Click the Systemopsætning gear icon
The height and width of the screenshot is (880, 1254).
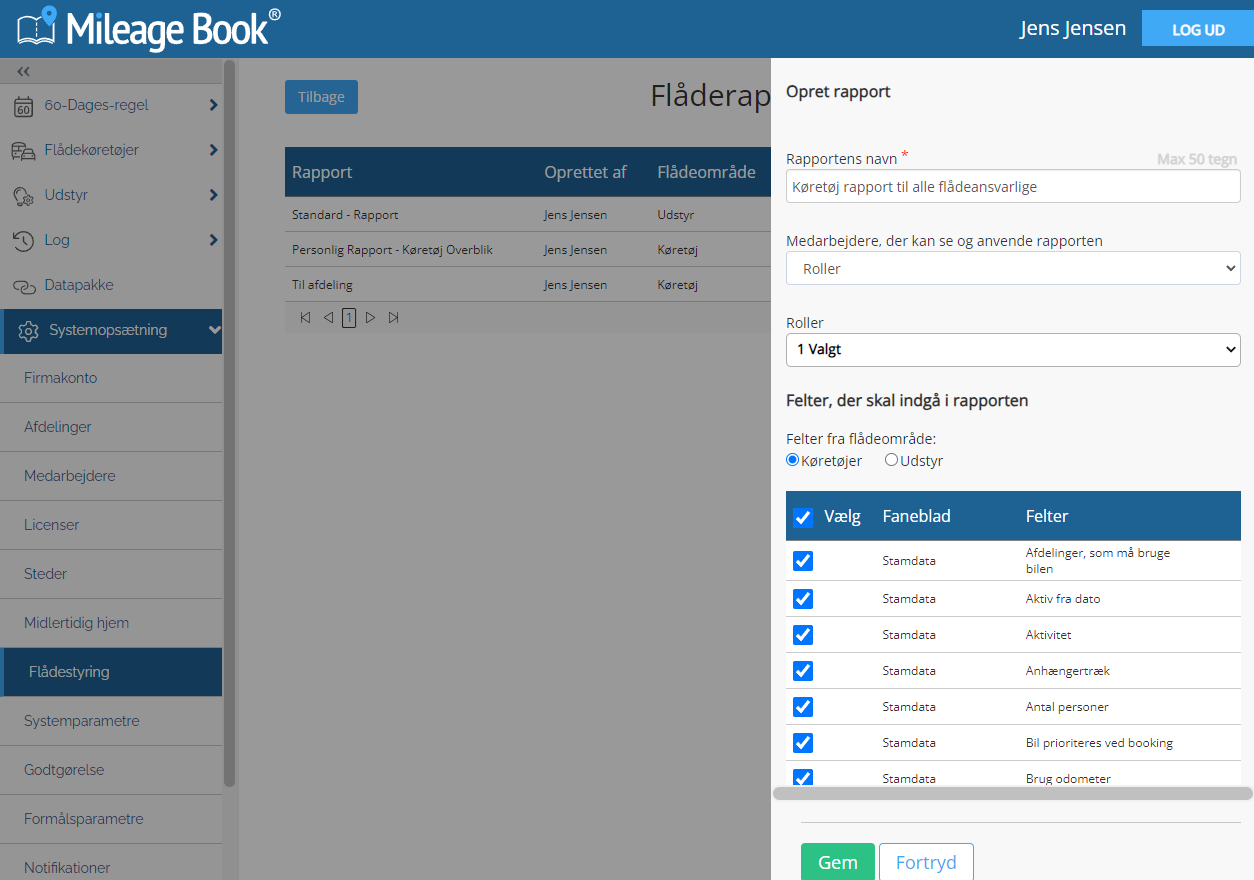(x=28, y=331)
